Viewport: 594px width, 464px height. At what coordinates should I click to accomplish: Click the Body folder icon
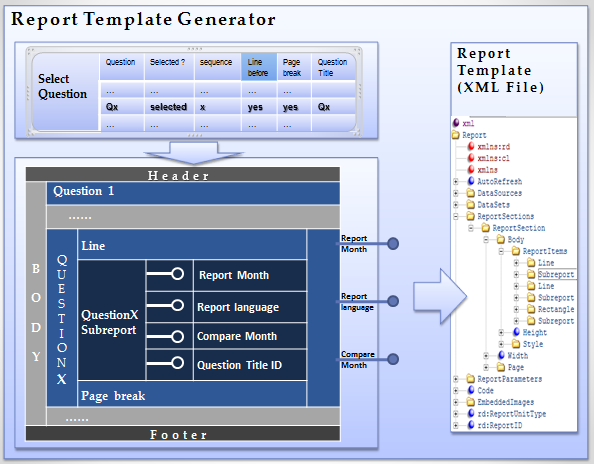[501, 239]
